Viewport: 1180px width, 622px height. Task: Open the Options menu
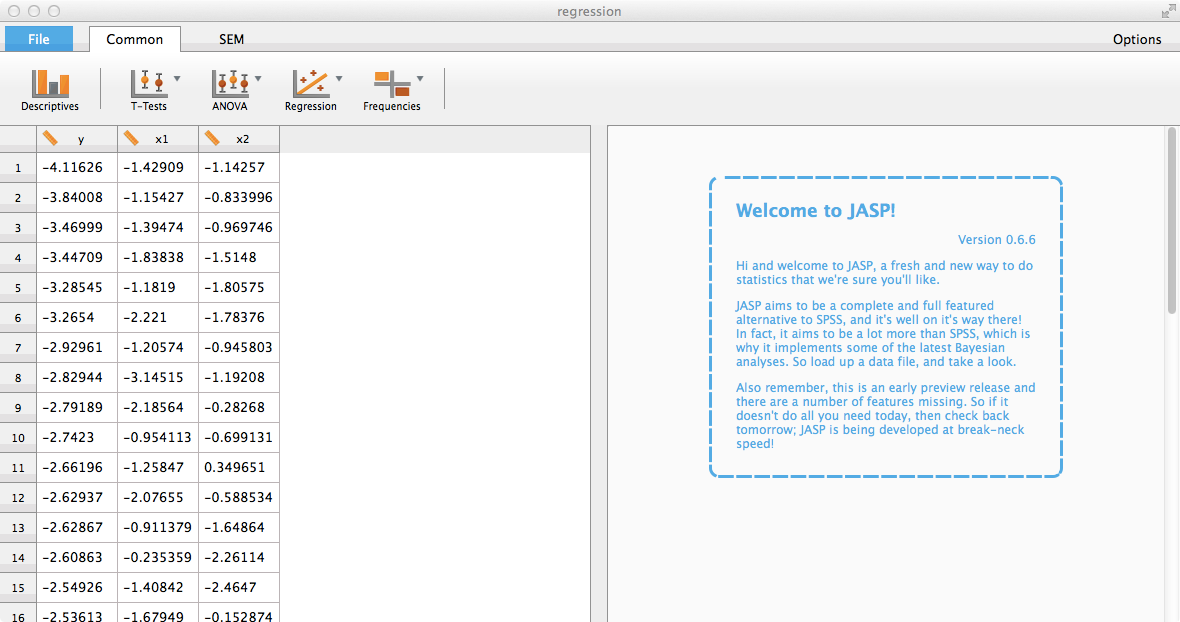(1137, 39)
